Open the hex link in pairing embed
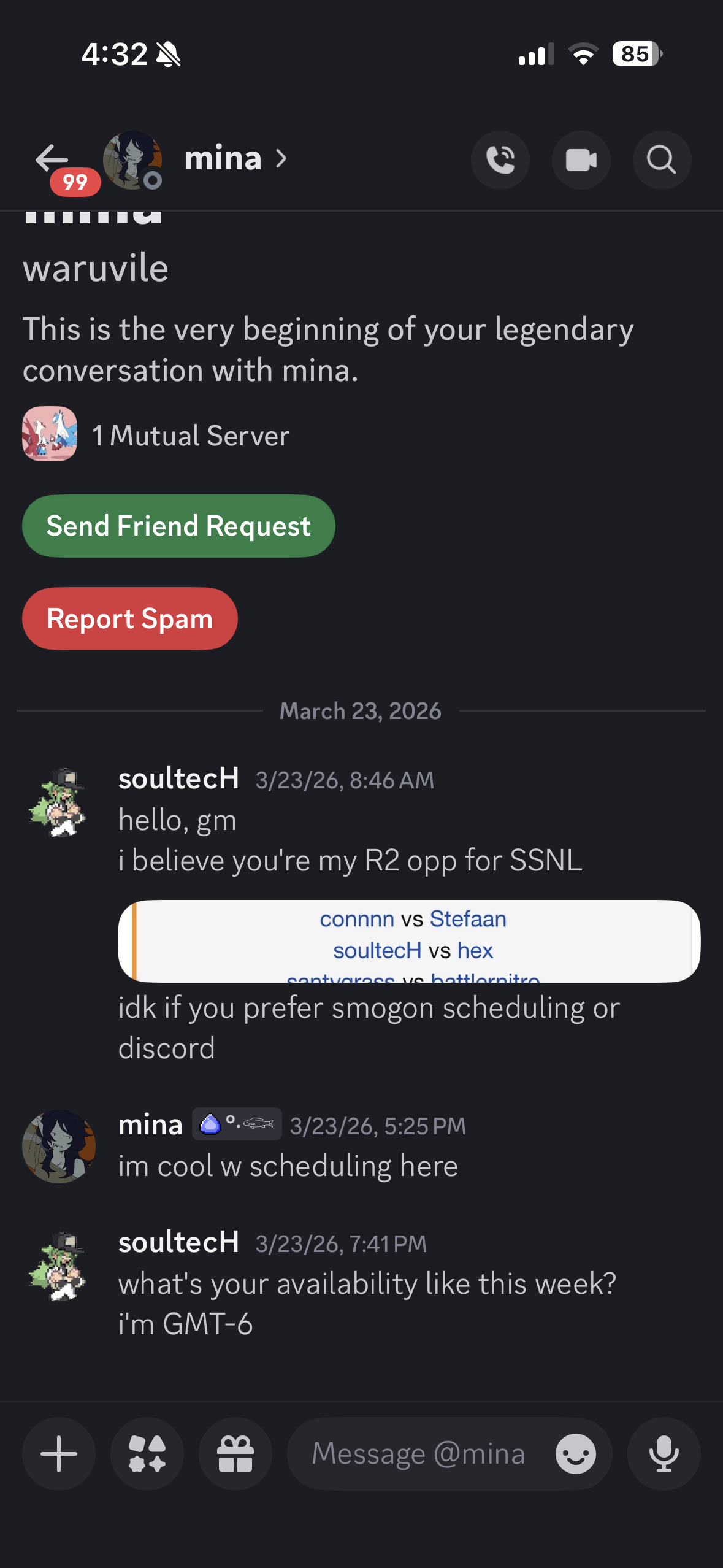 pyautogui.click(x=475, y=950)
